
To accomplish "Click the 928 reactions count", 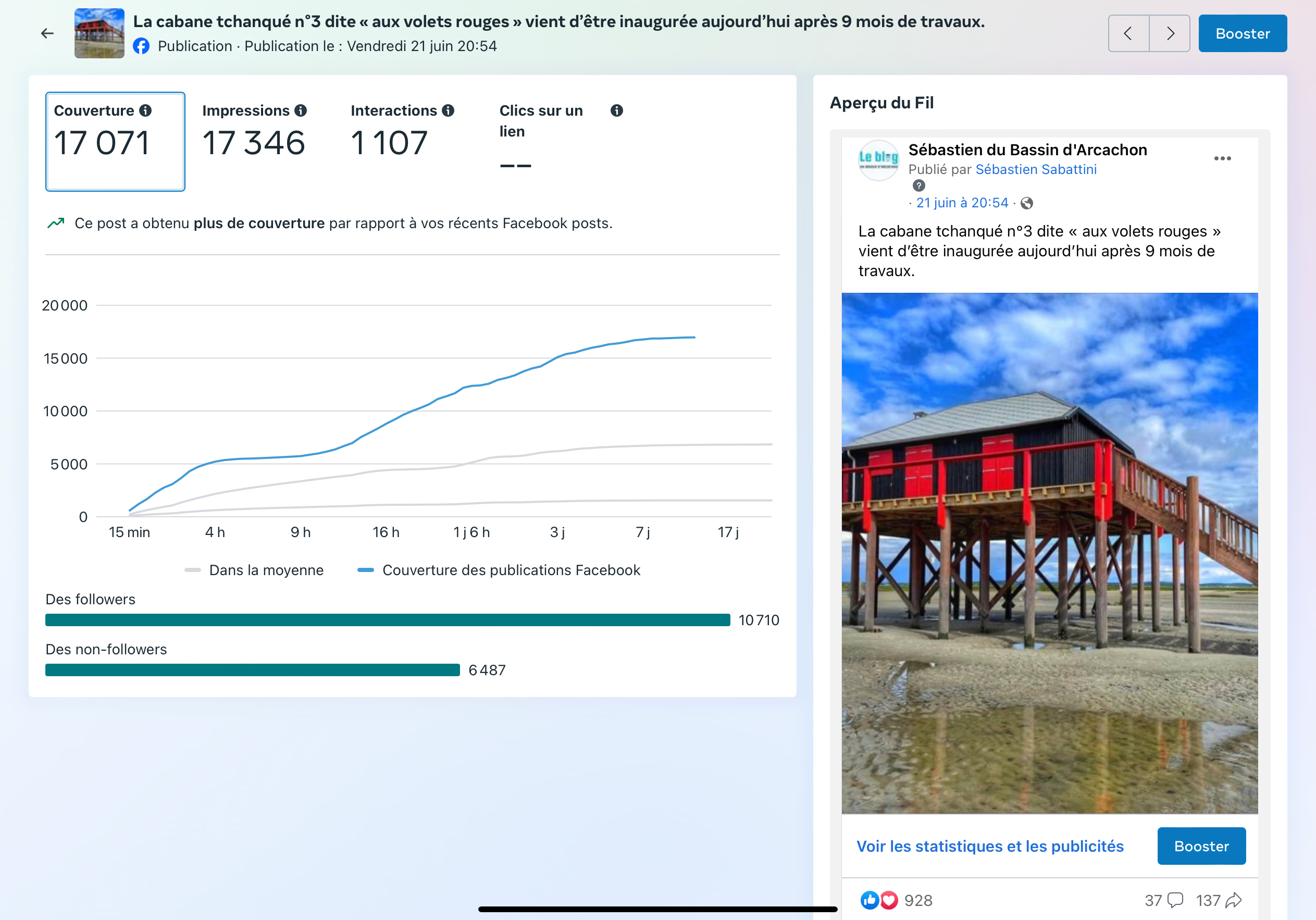I will (x=918, y=901).
